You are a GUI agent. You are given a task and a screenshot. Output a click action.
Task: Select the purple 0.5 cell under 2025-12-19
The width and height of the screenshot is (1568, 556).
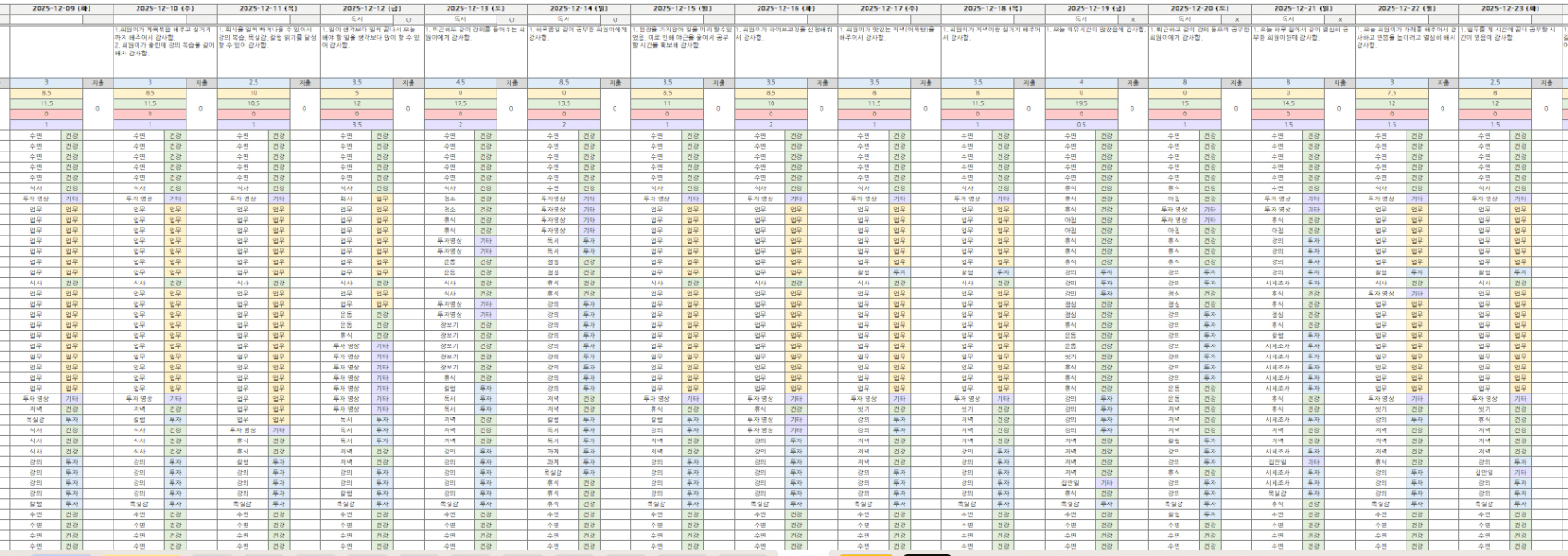tap(1082, 125)
